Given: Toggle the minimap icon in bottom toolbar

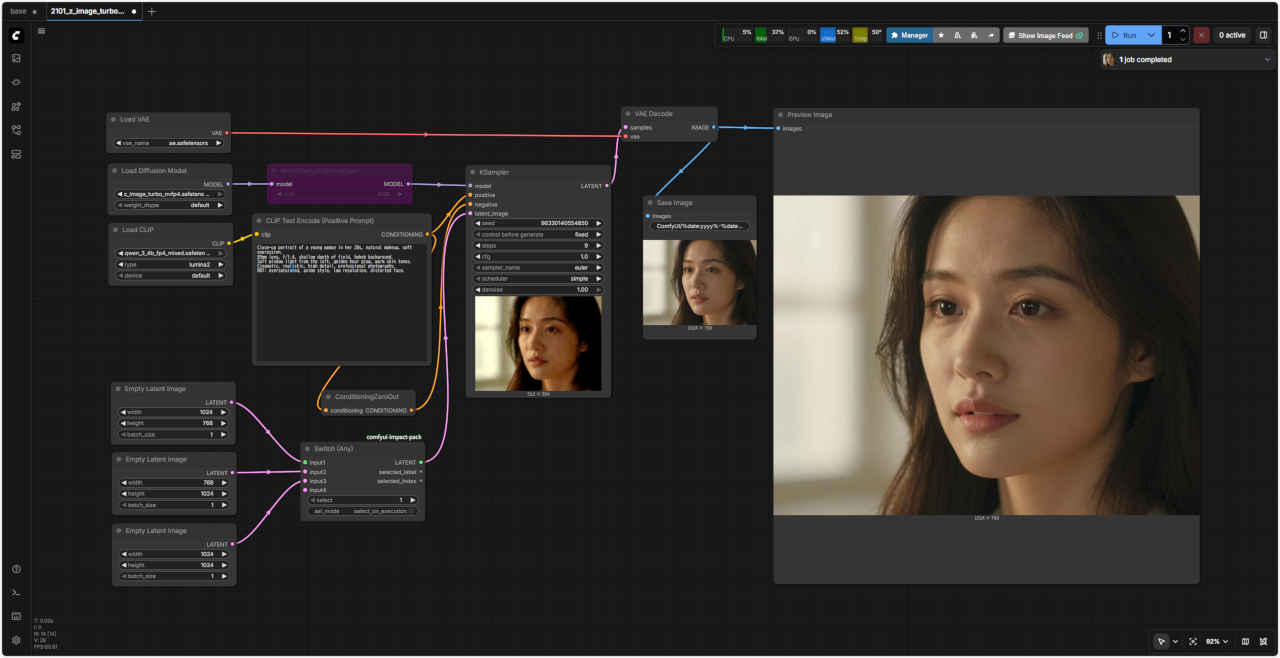Looking at the screenshot, I should coord(1245,641).
